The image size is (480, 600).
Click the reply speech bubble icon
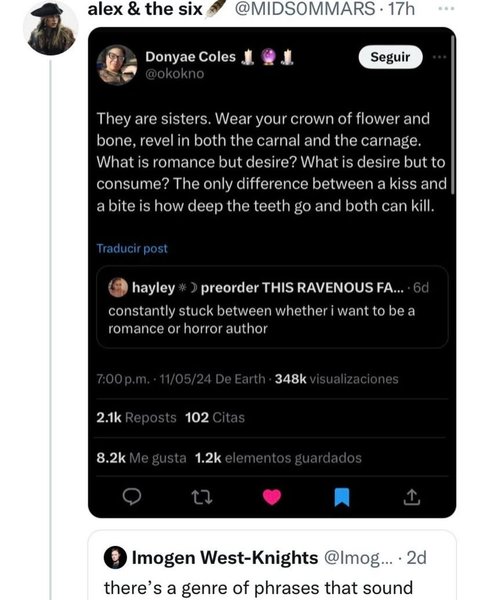(132, 497)
